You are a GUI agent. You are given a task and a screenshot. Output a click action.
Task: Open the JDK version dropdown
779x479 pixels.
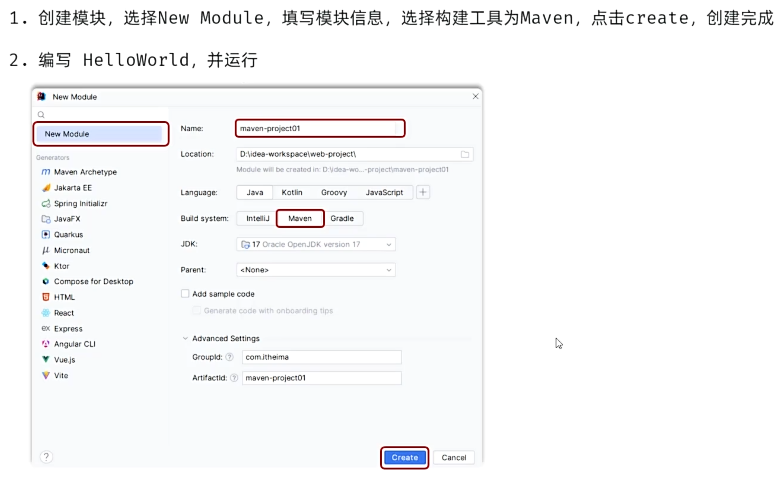(x=316, y=244)
